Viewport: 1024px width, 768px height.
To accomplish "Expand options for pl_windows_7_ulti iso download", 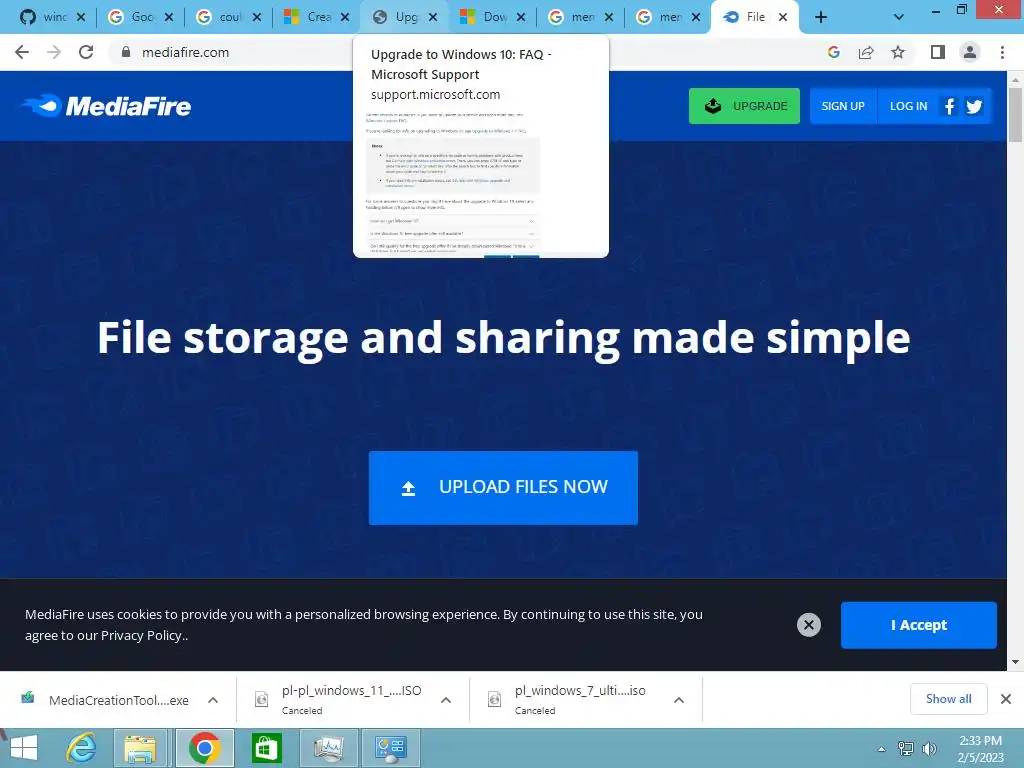I will click(x=679, y=700).
